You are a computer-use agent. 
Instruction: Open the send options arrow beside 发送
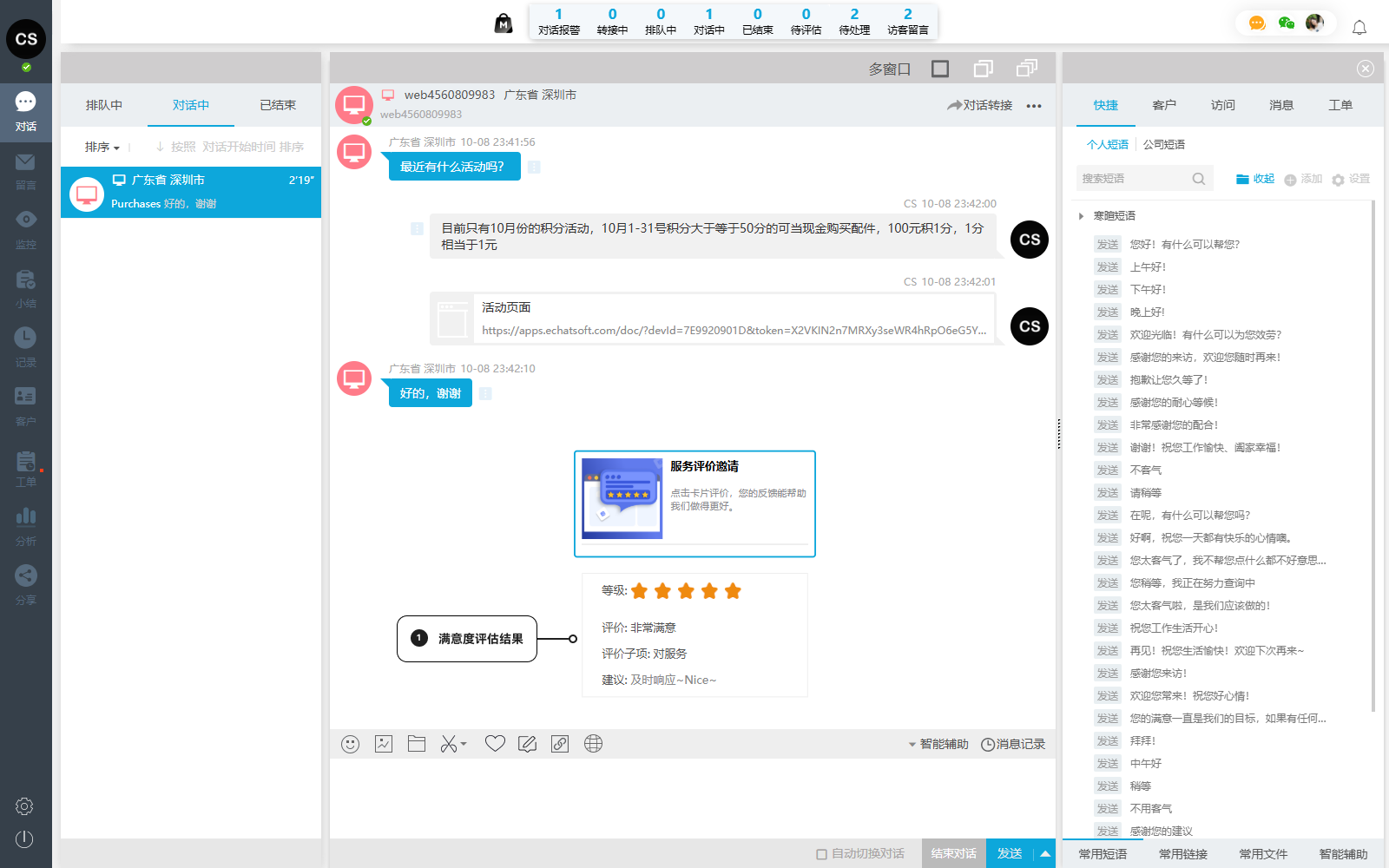1045,854
